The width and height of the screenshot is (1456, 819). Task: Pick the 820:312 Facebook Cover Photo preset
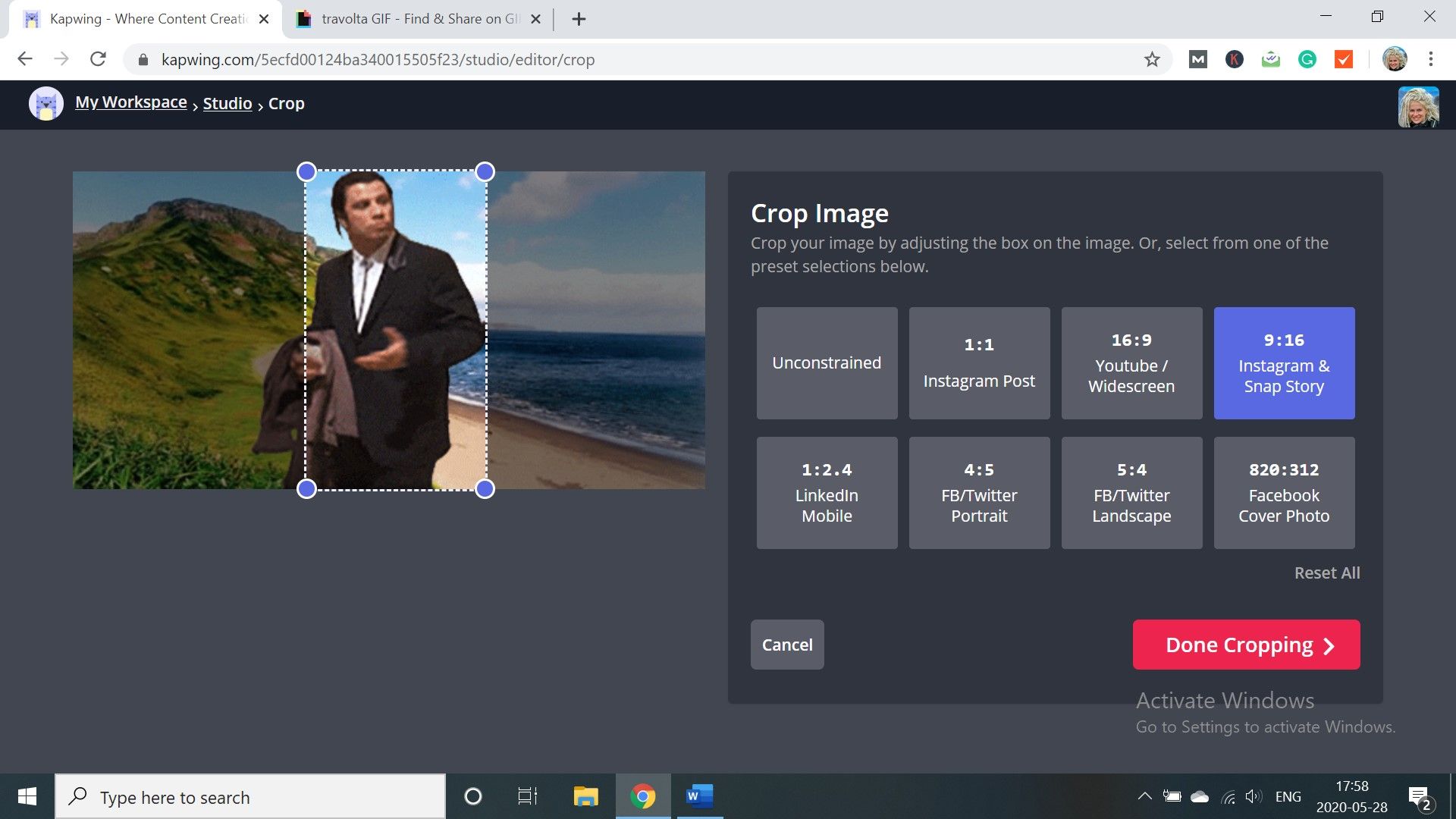(1284, 493)
